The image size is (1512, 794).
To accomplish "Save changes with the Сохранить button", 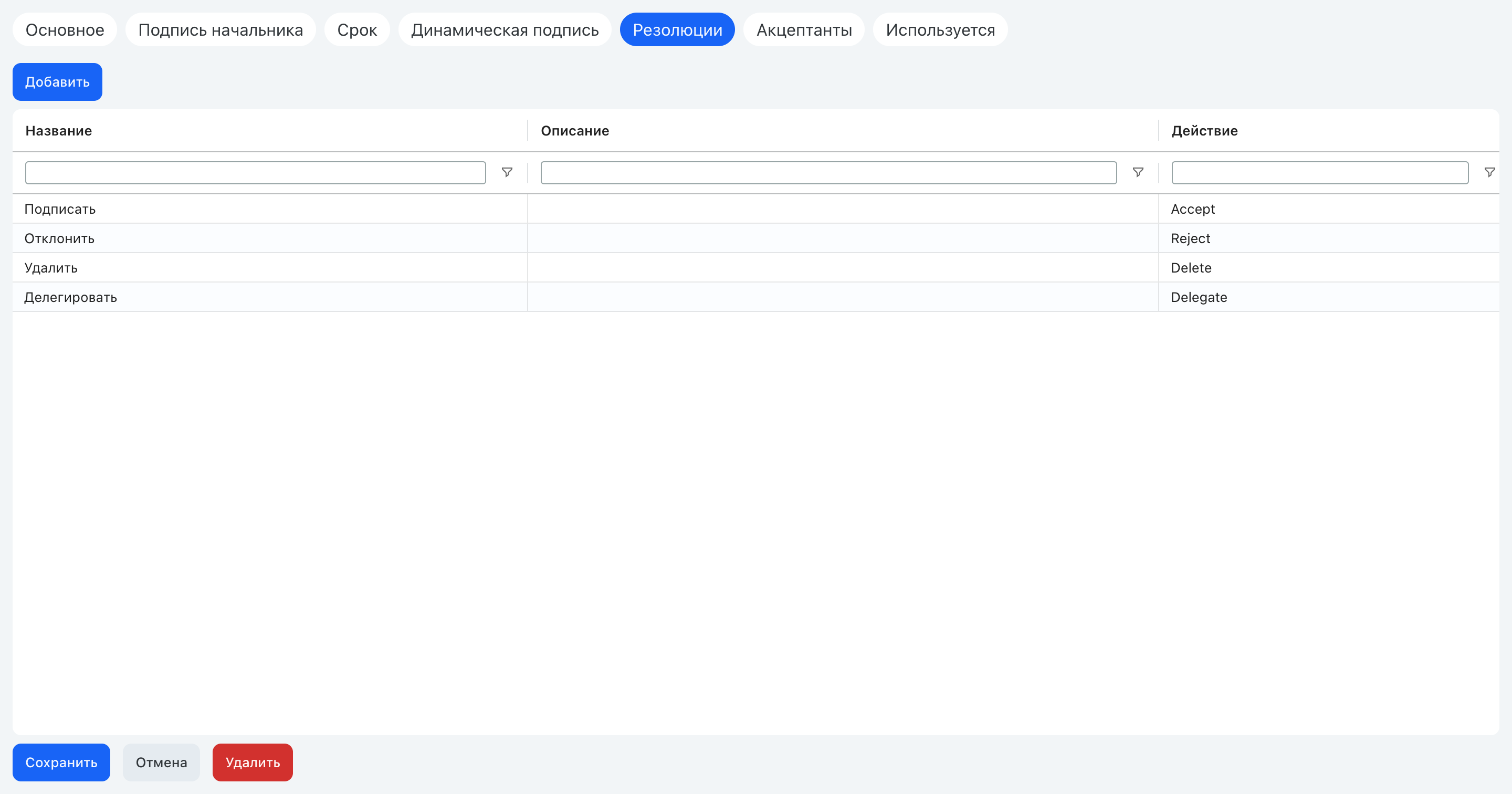I will (61, 762).
